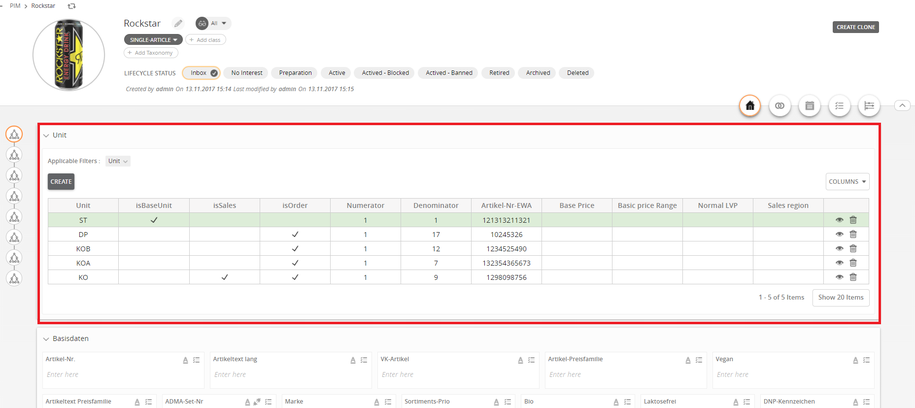Screen dimensions: 915x408
Task: Click the translation icon on Artikel-Nr. field
Action: 186,360
